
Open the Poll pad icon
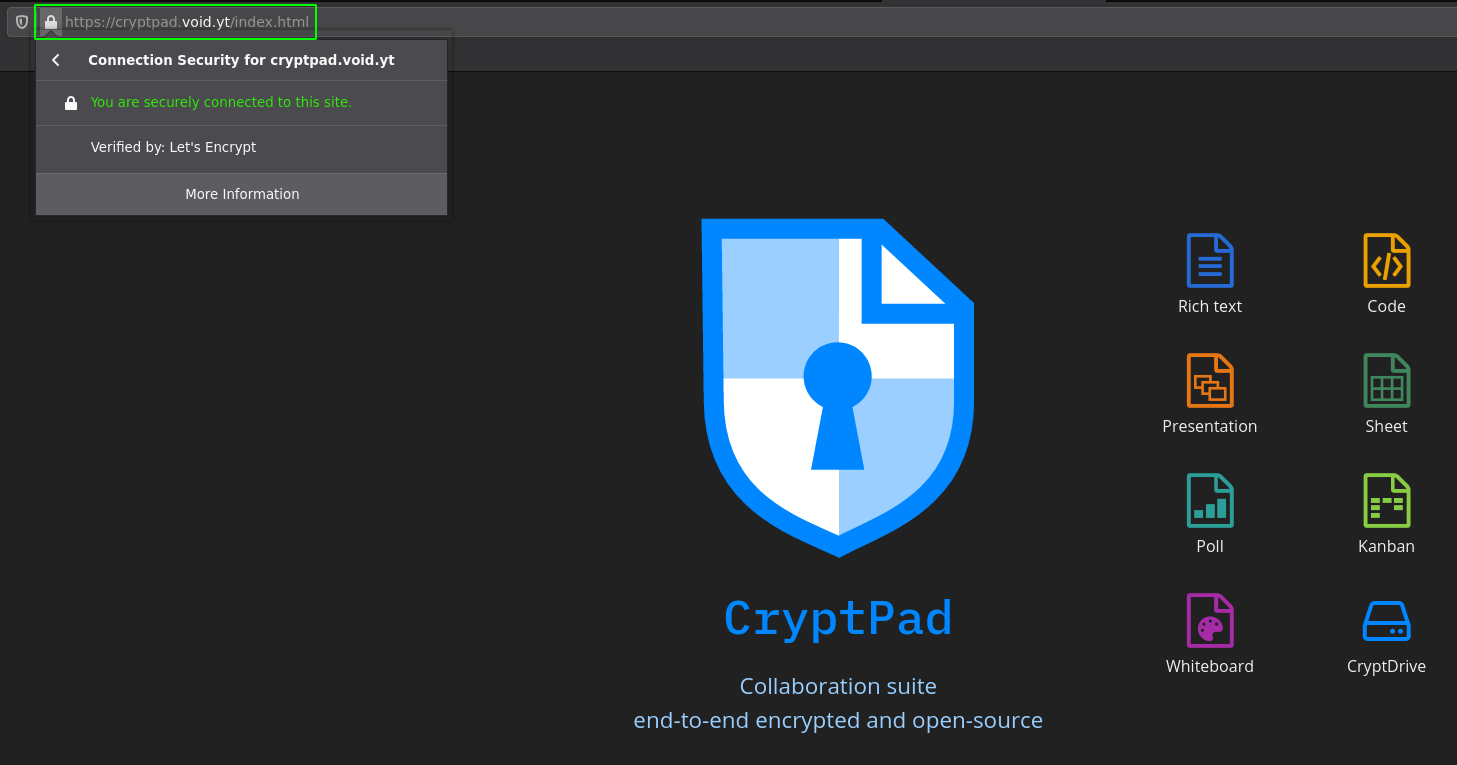coord(1209,501)
